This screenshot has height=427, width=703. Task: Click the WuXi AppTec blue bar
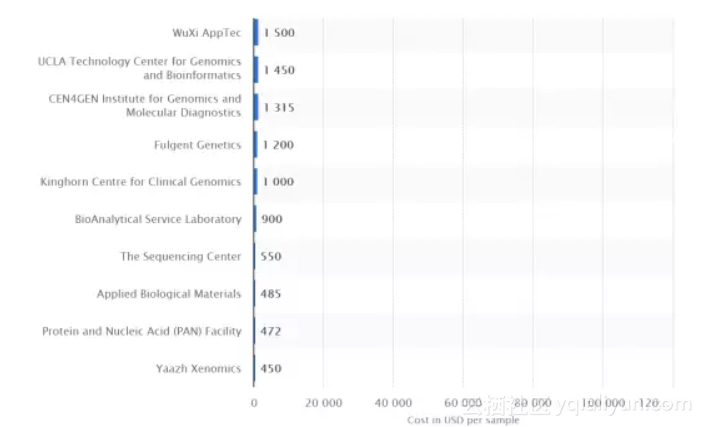pyautogui.click(x=256, y=32)
